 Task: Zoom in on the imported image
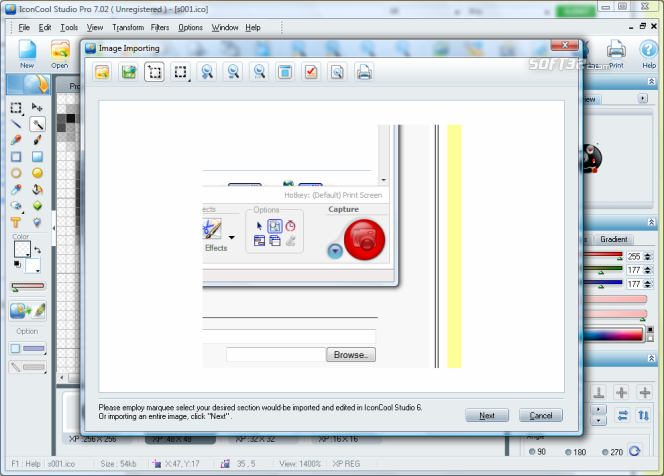pos(207,72)
